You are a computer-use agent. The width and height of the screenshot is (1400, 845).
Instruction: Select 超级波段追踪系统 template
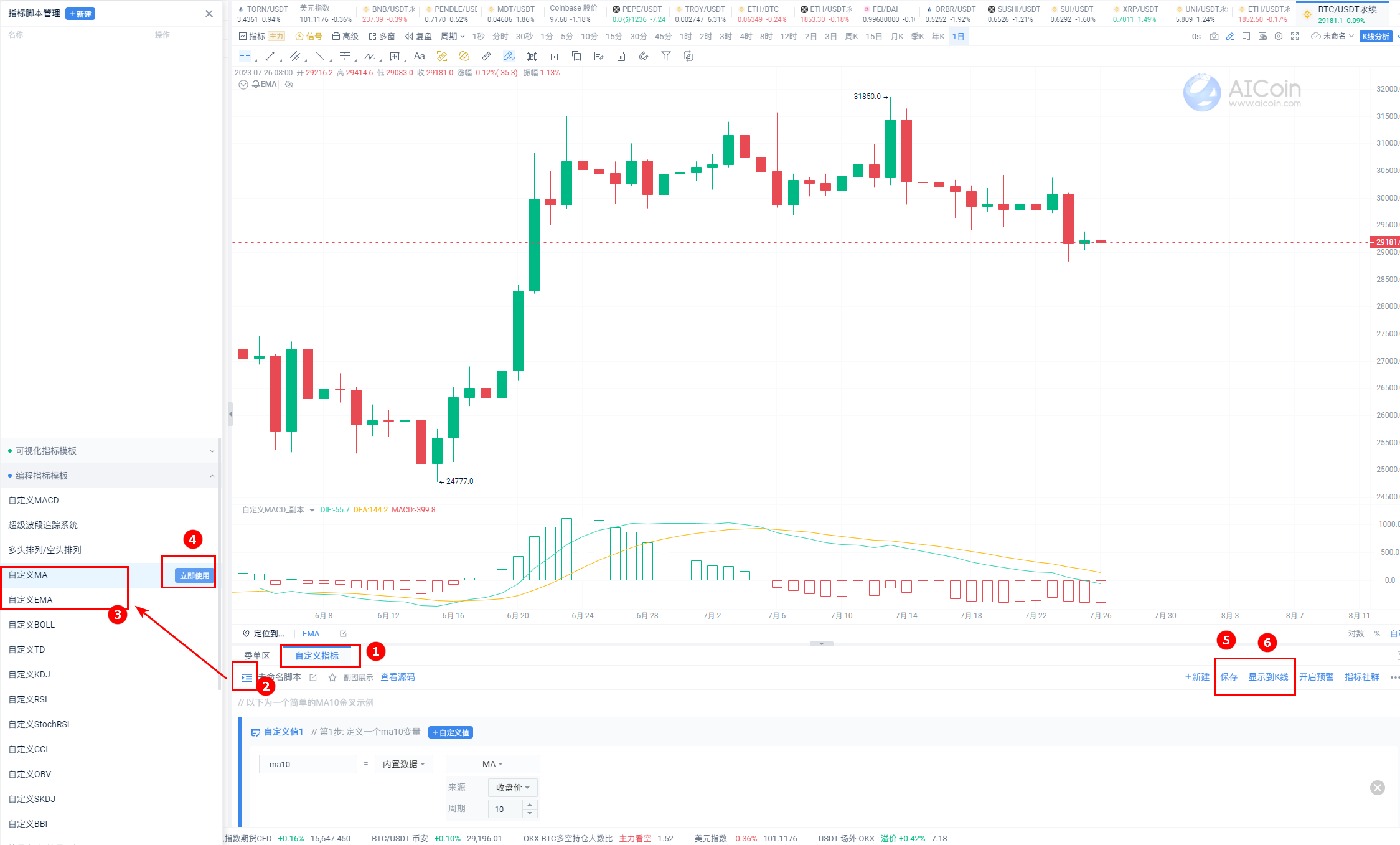coord(111,526)
